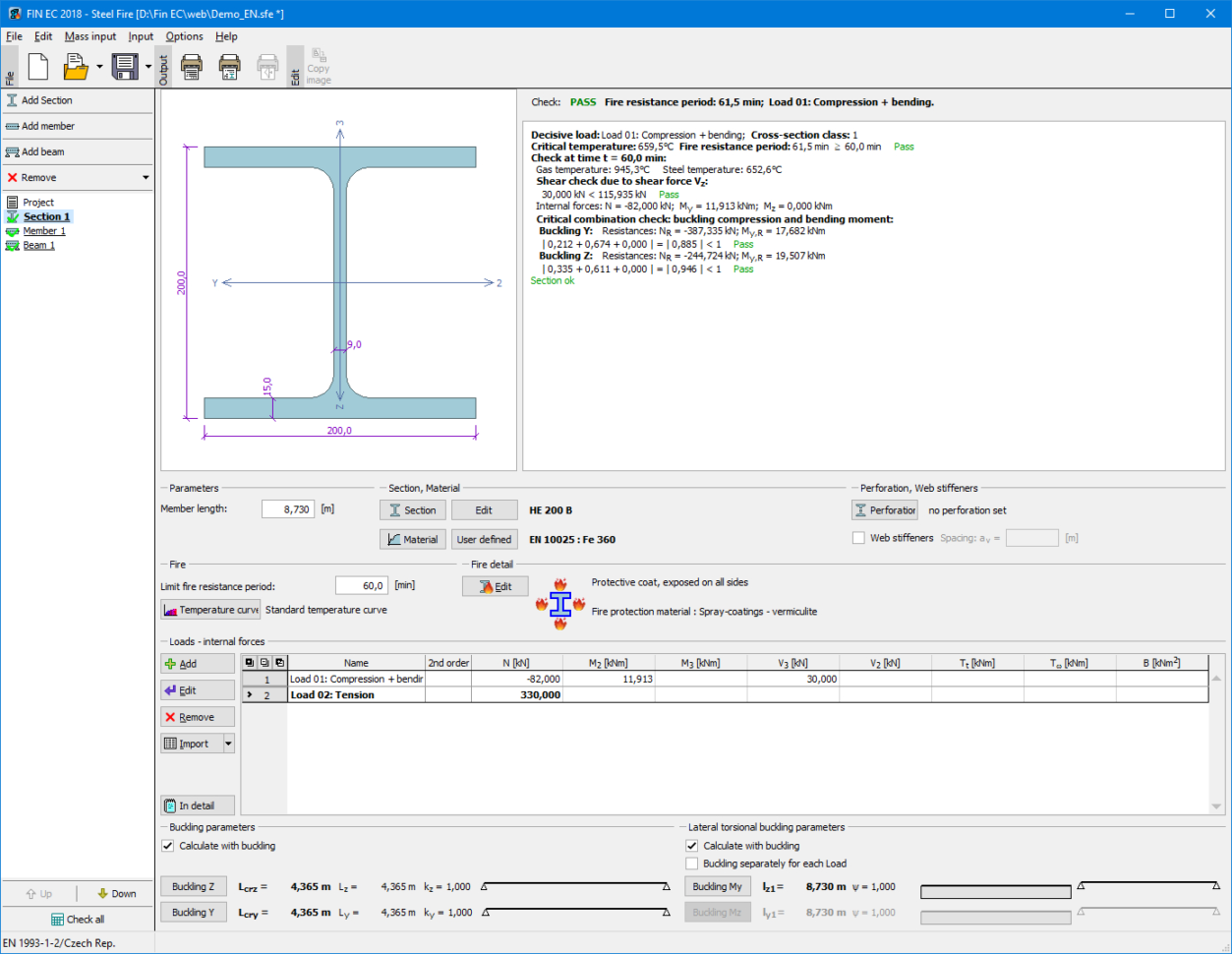This screenshot has width=1232, height=954.
Task: Add a new load with the green plus icon
Action: coord(196,663)
